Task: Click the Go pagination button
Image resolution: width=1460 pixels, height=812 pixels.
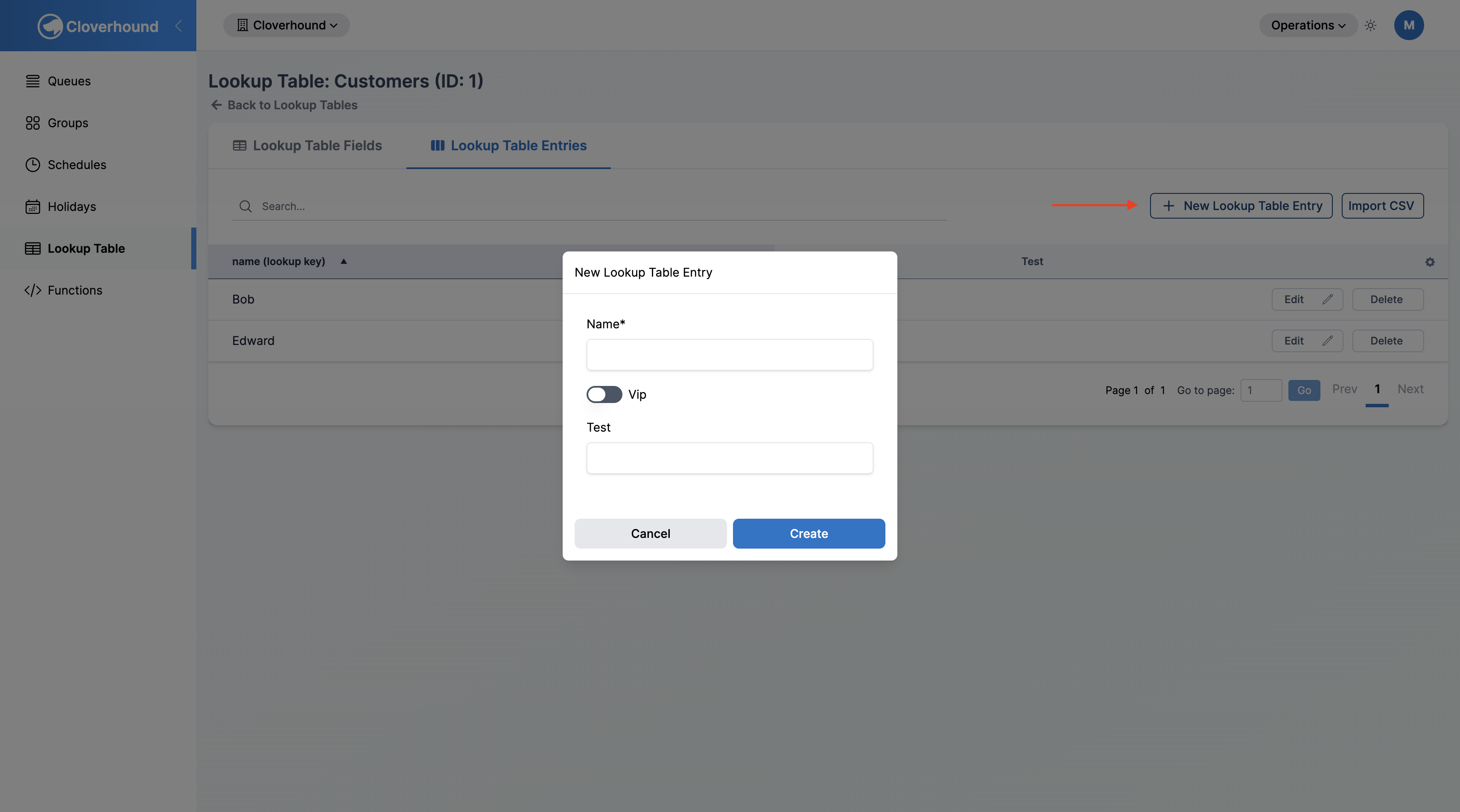Action: tap(1304, 390)
